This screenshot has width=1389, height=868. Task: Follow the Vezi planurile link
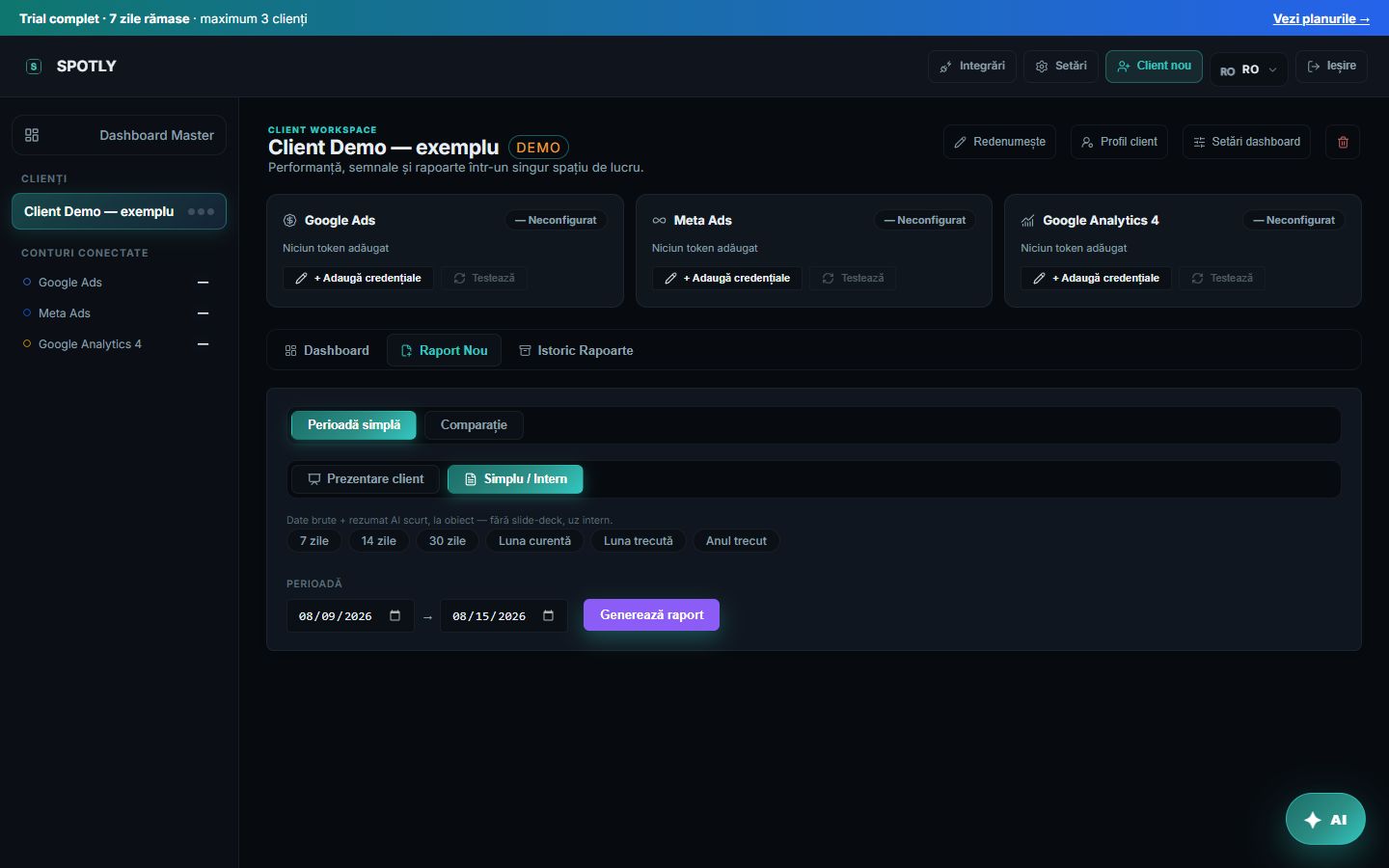click(1321, 18)
